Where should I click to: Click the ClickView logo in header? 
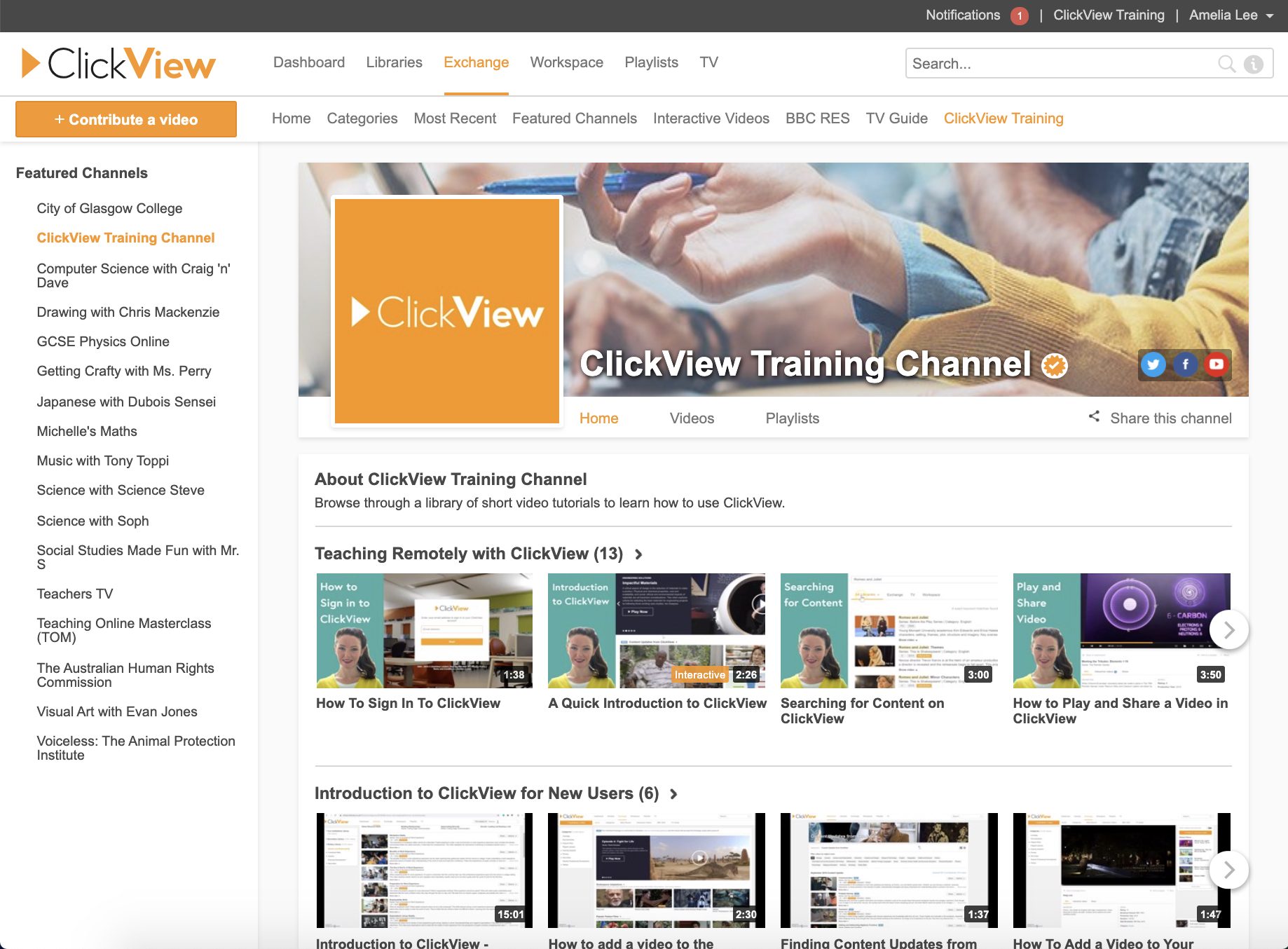click(x=118, y=63)
